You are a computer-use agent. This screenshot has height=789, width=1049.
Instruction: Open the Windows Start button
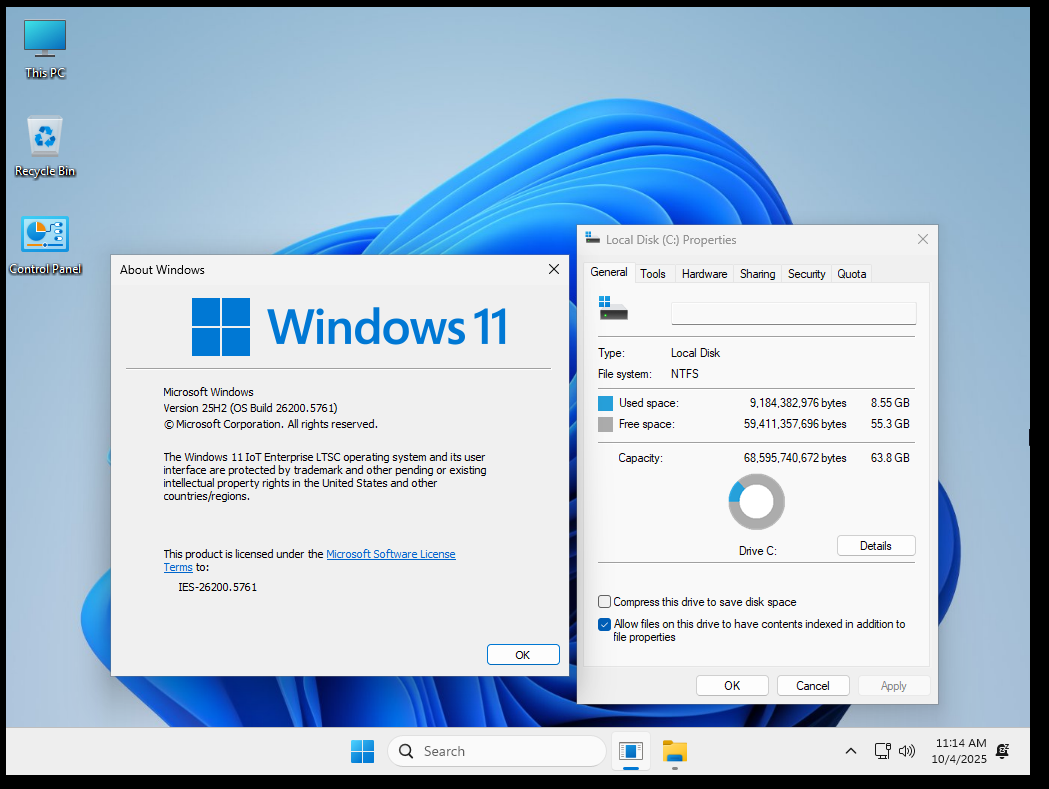pyautogui.click(x=363, y=751)
